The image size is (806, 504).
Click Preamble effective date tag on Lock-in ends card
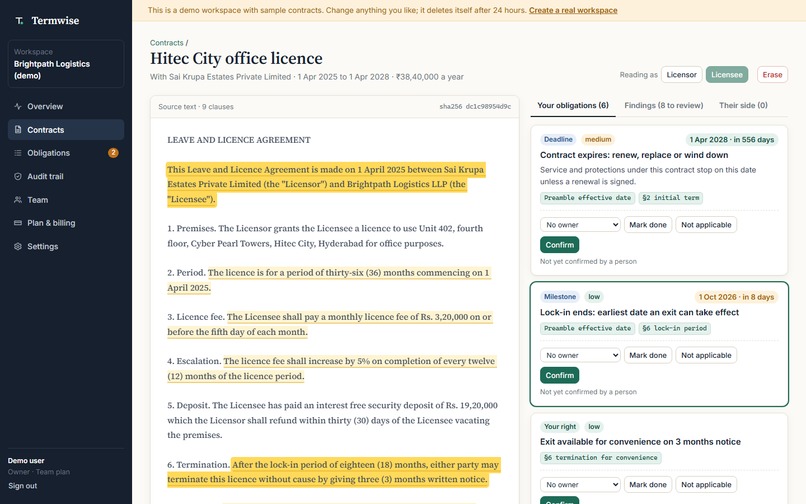[588, 328]
